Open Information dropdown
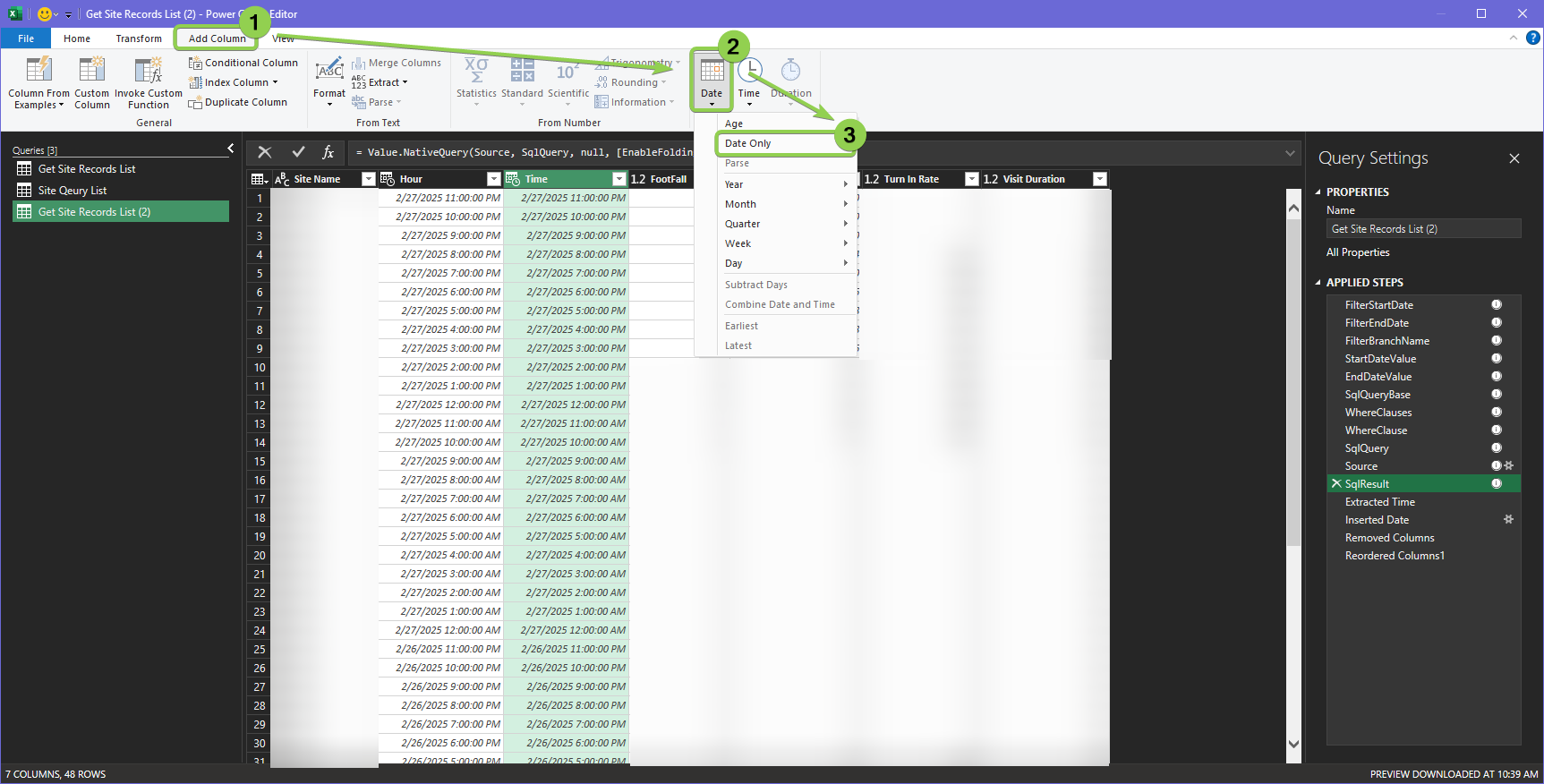 (x=635, y=102)
